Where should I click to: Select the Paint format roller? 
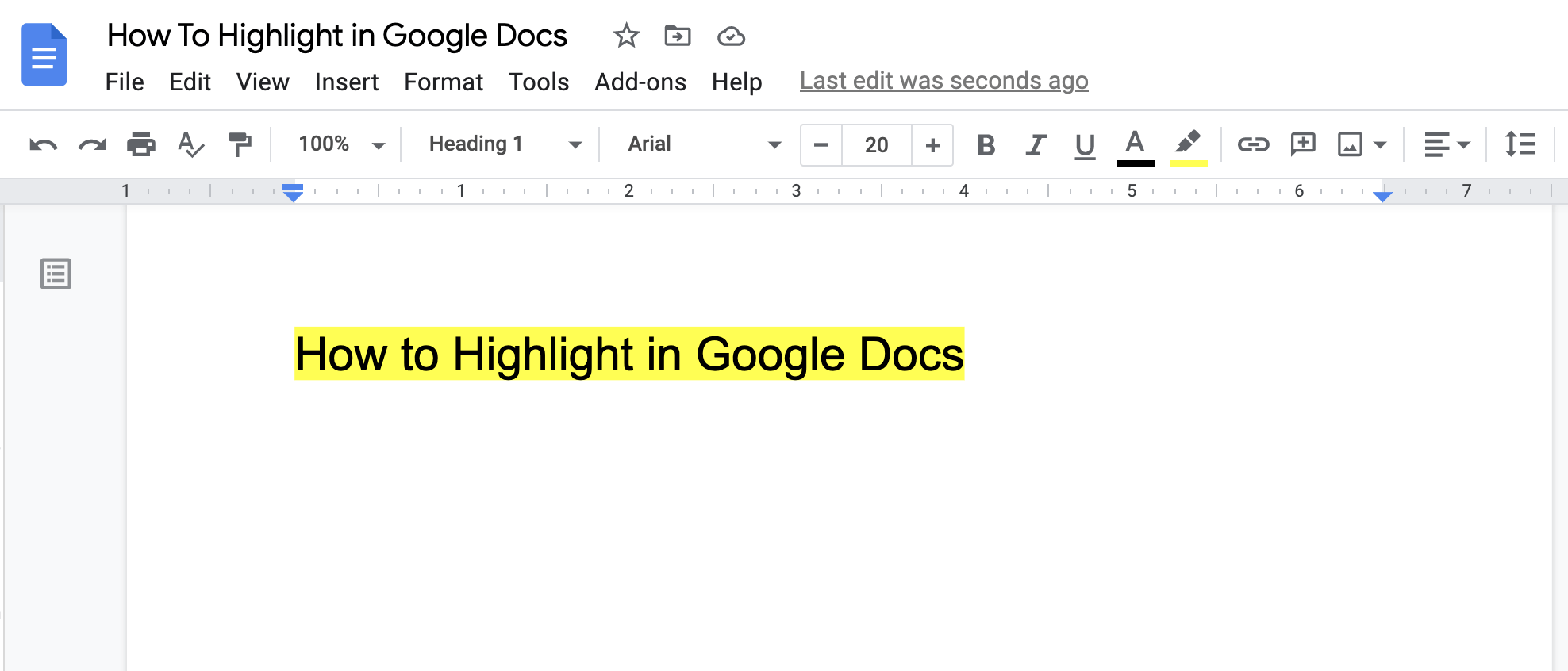pos(240,144)
